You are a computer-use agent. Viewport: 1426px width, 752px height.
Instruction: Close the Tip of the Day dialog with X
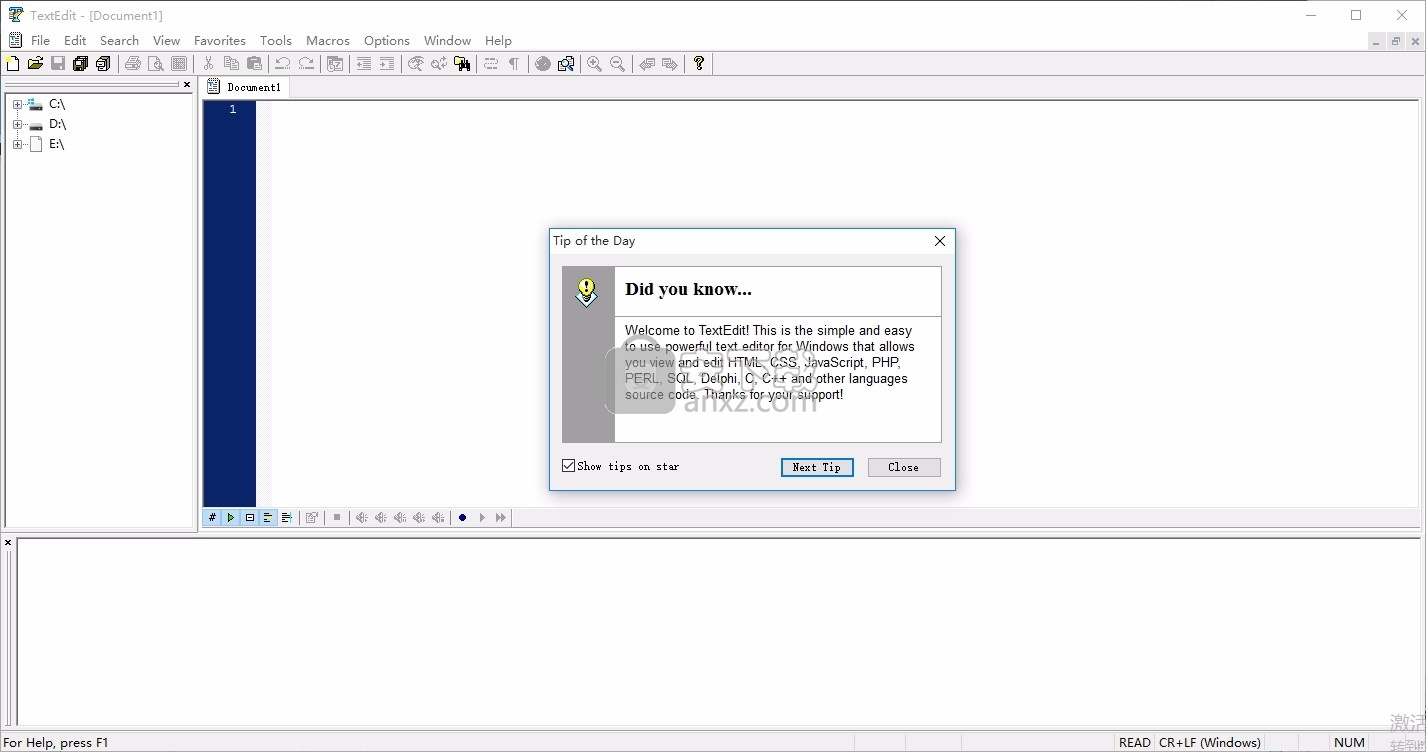click(940, 241)
